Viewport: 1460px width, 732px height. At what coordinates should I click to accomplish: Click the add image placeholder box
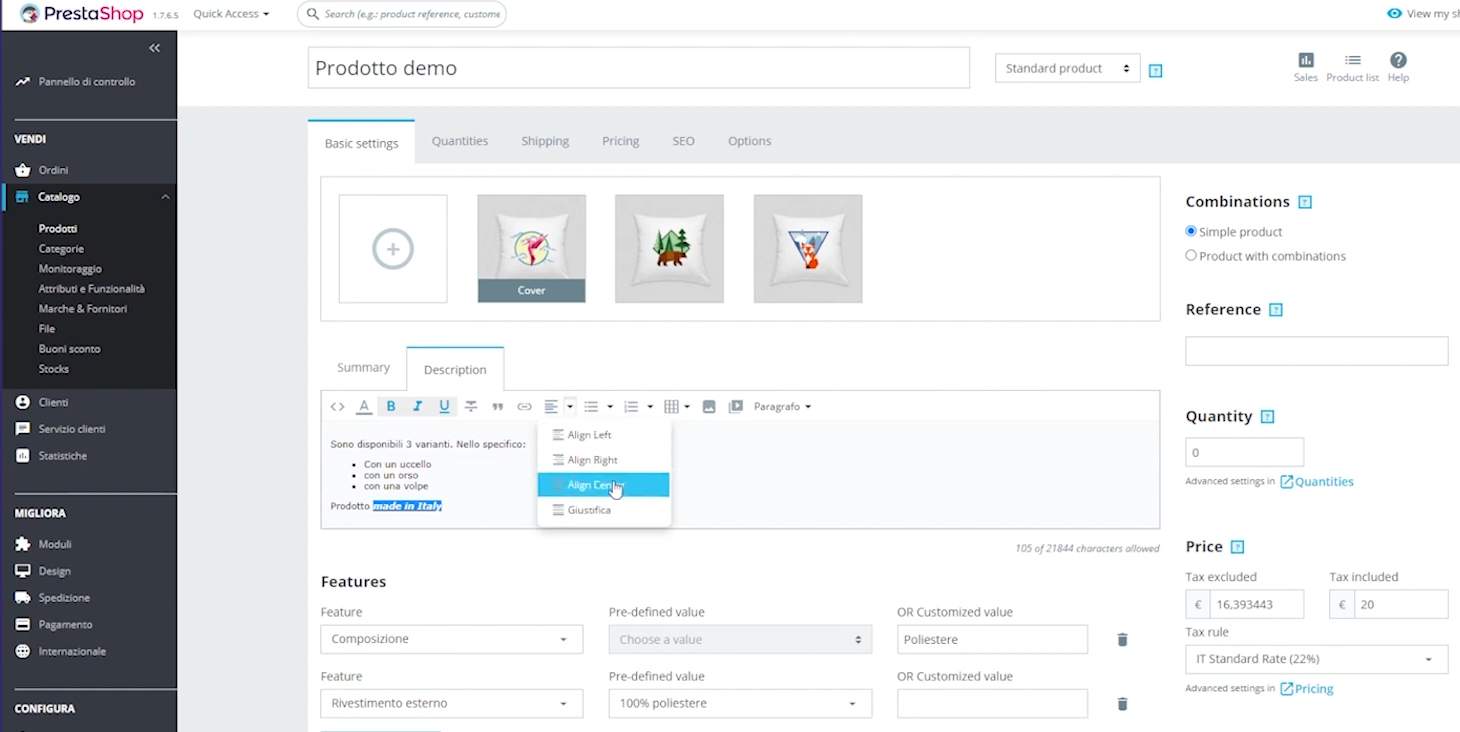393,249
